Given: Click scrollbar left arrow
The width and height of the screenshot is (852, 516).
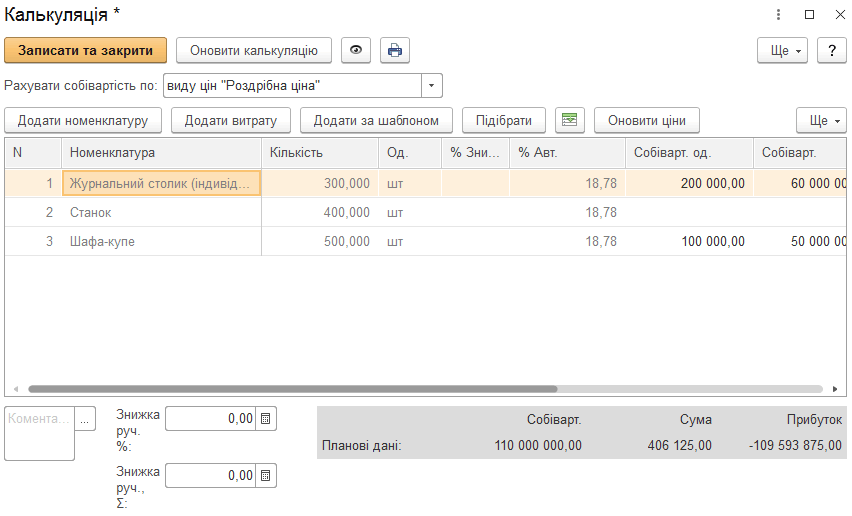Looking at the screenshot, I should pos(16,389).
